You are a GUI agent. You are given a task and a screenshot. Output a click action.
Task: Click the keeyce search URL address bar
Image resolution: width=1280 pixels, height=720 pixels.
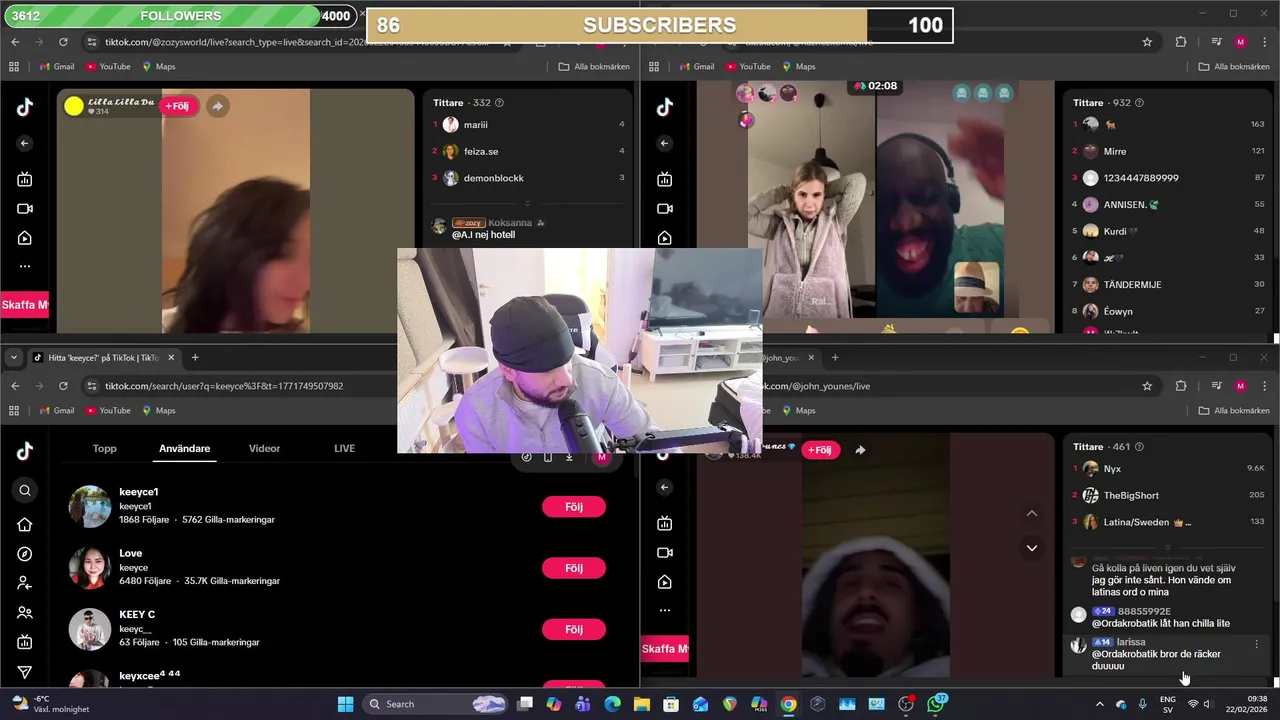tap(224, 386)
